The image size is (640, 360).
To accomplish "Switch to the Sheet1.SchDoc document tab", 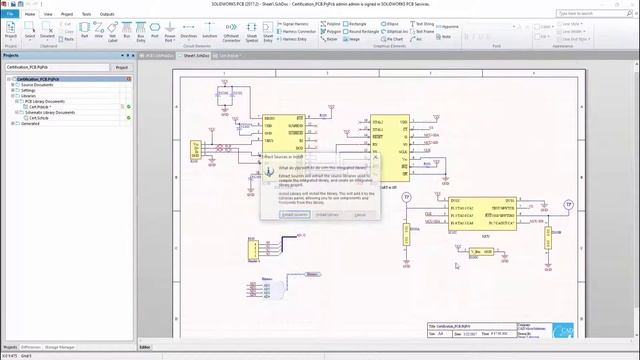I will (194, 56).
